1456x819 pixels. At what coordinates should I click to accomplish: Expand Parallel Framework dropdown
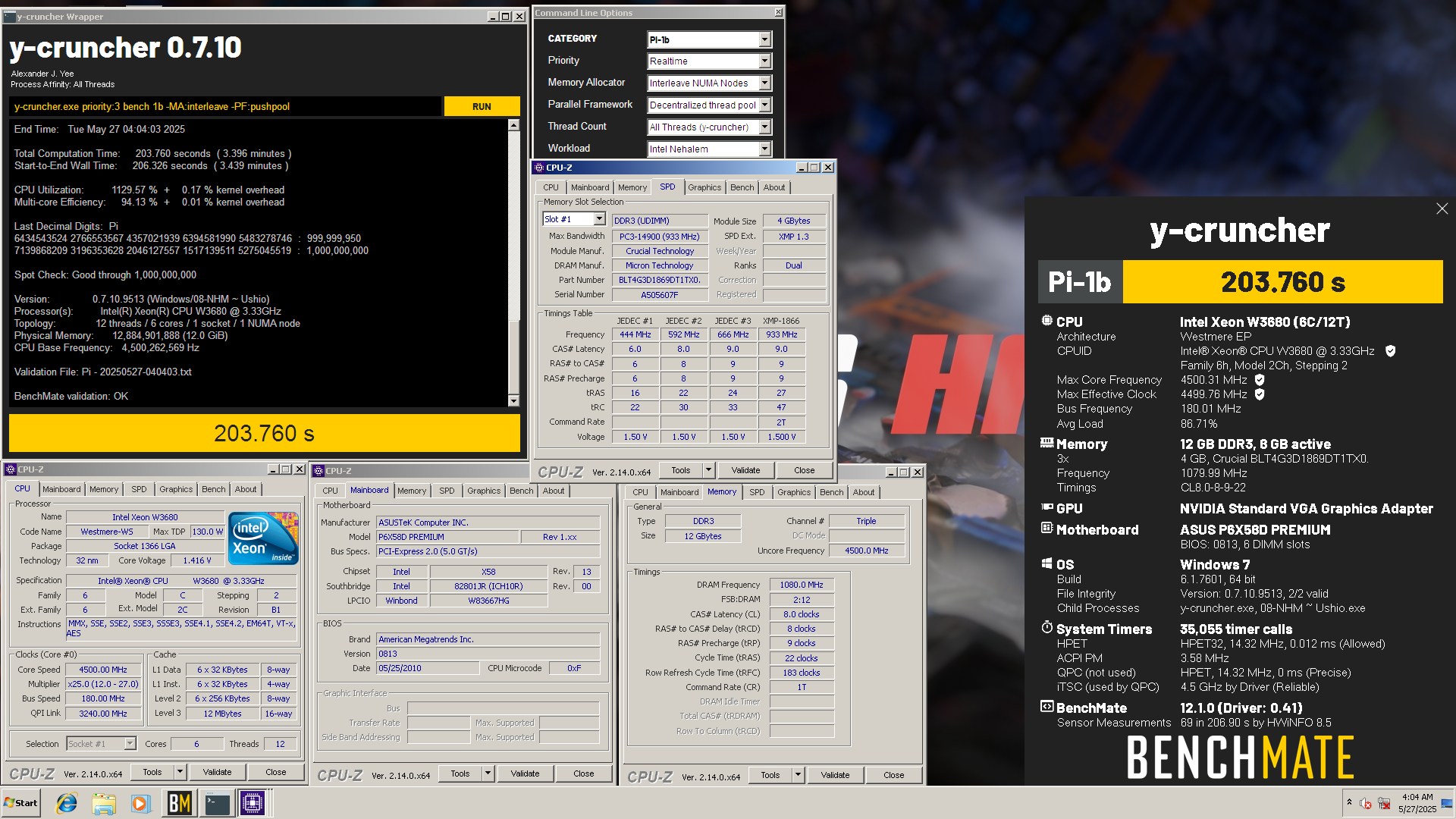764,105
